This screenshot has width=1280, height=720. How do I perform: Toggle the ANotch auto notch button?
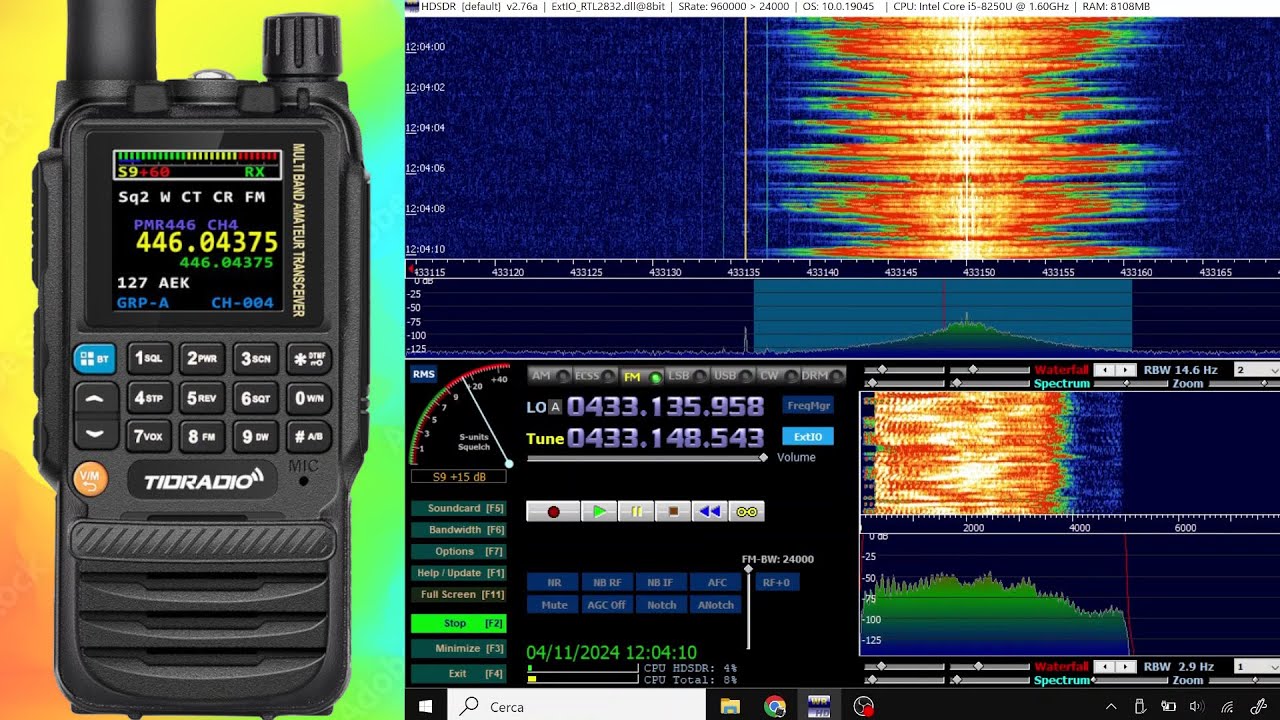[716, 604]
